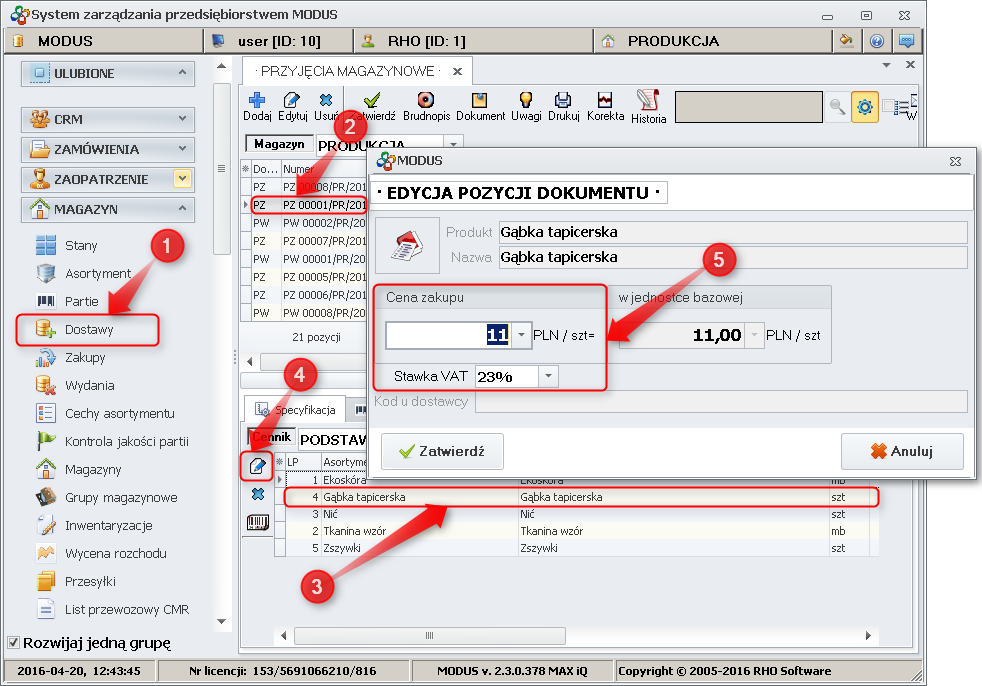Click the Uwagi lightbulb icon

coord(525,106)
